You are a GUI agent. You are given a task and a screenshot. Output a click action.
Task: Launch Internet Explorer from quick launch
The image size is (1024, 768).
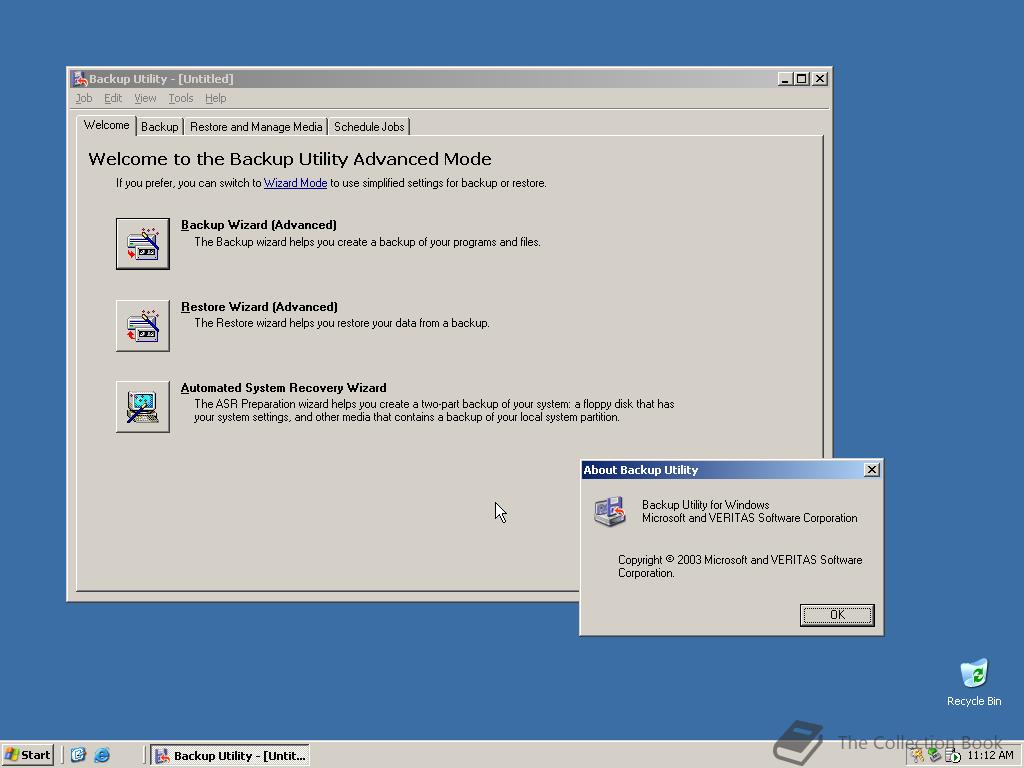click(102, 755)
